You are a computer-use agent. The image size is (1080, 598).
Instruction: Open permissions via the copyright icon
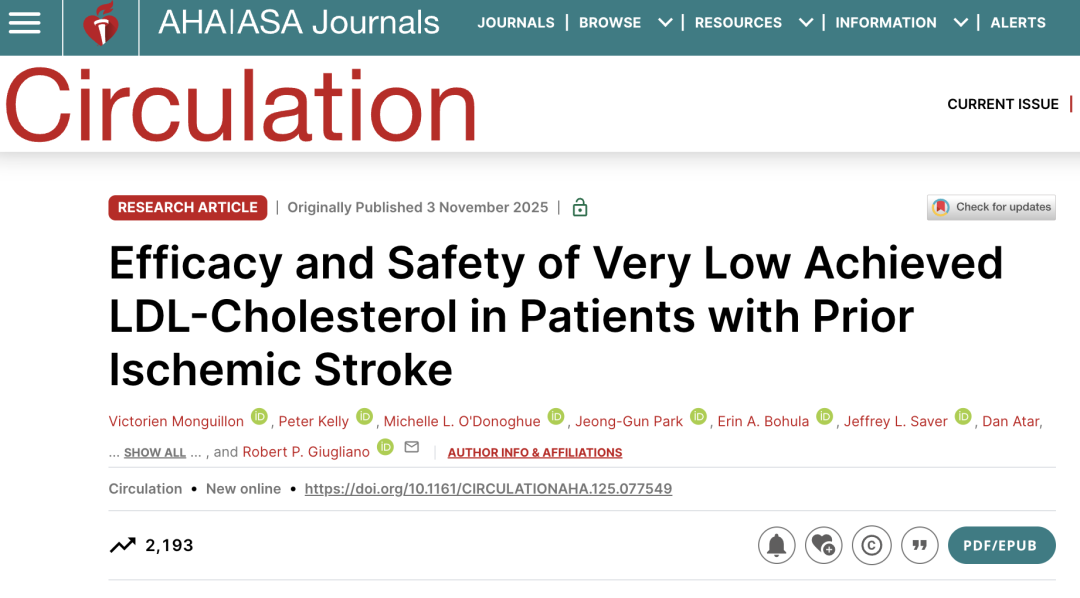point(871,545)
